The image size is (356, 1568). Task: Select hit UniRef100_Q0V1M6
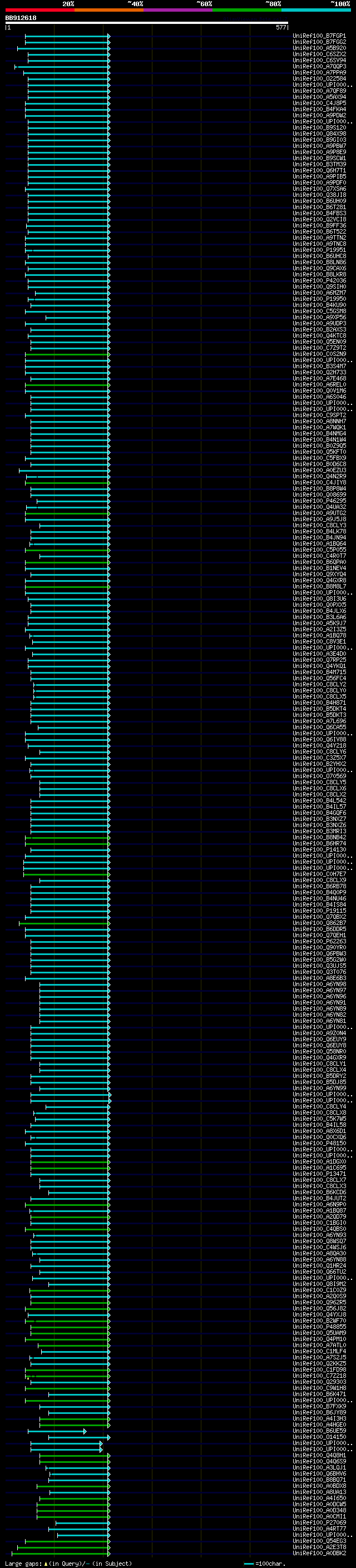pyautogui.click(x=319, y=391)
